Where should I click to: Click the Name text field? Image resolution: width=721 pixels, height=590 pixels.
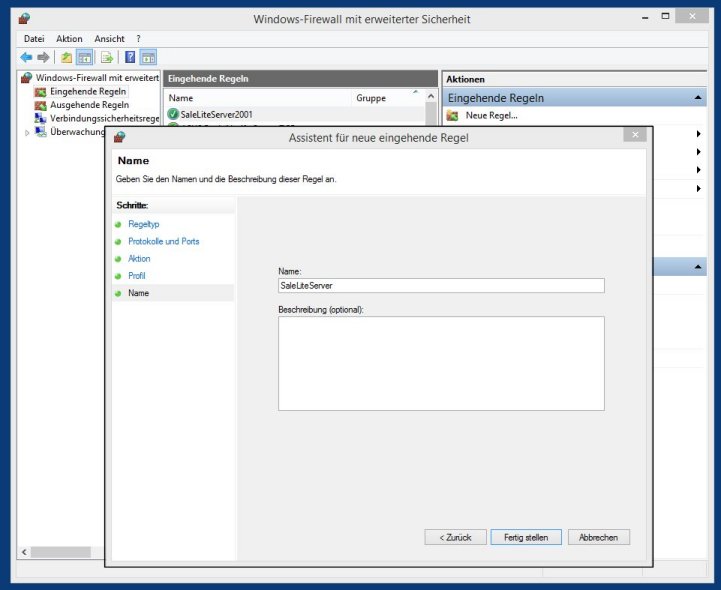pos(441,285)
